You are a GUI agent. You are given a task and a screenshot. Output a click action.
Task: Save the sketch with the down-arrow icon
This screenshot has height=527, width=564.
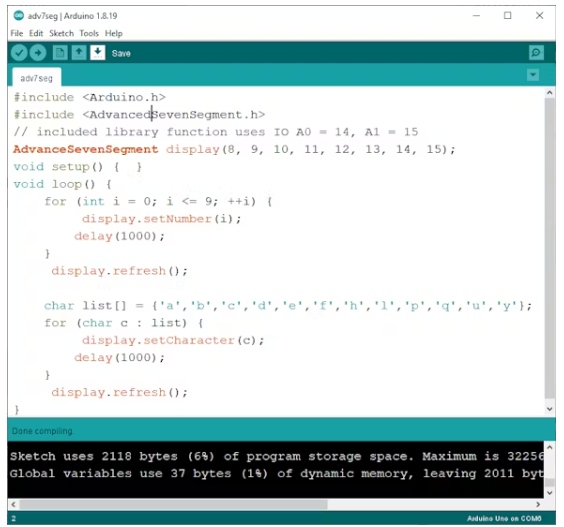[x=97, y=53]
